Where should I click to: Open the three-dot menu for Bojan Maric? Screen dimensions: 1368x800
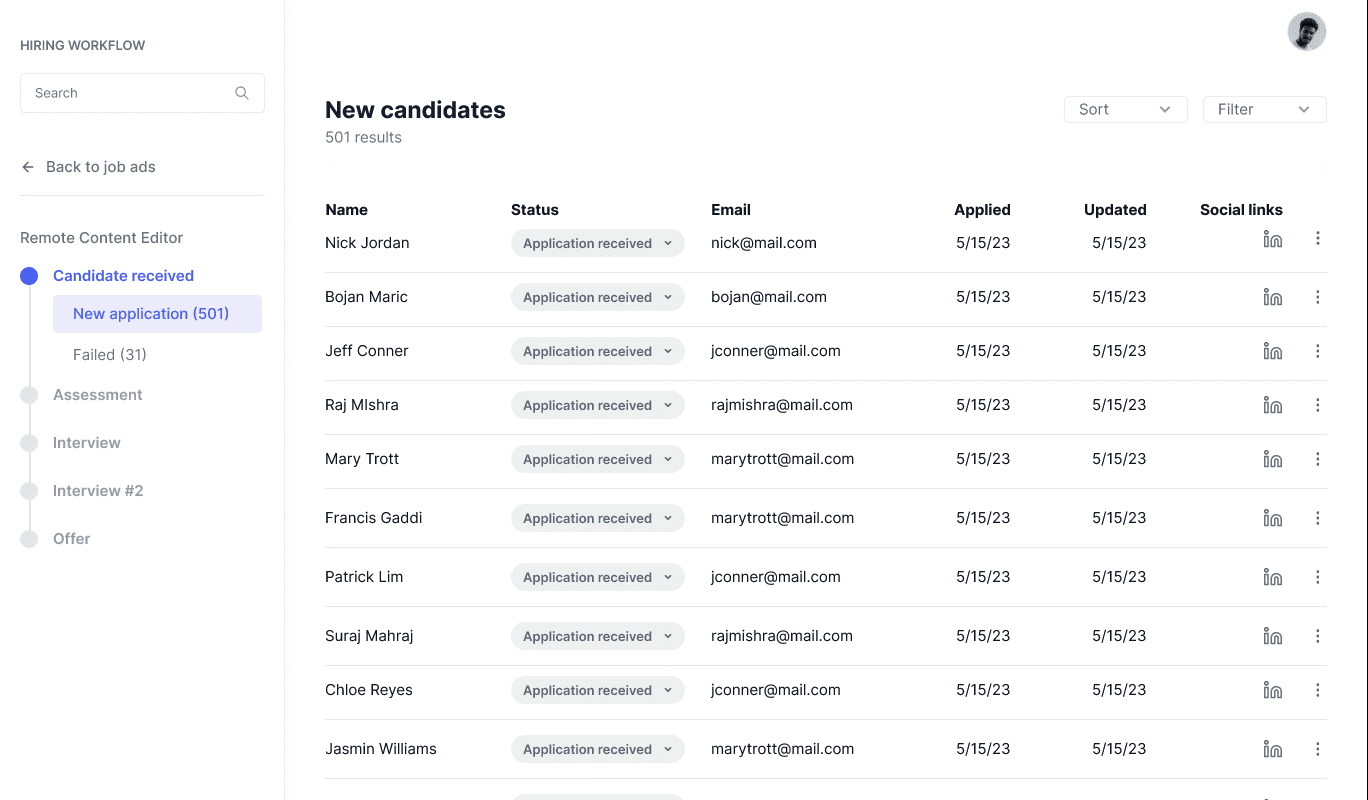coord(1318,297)
